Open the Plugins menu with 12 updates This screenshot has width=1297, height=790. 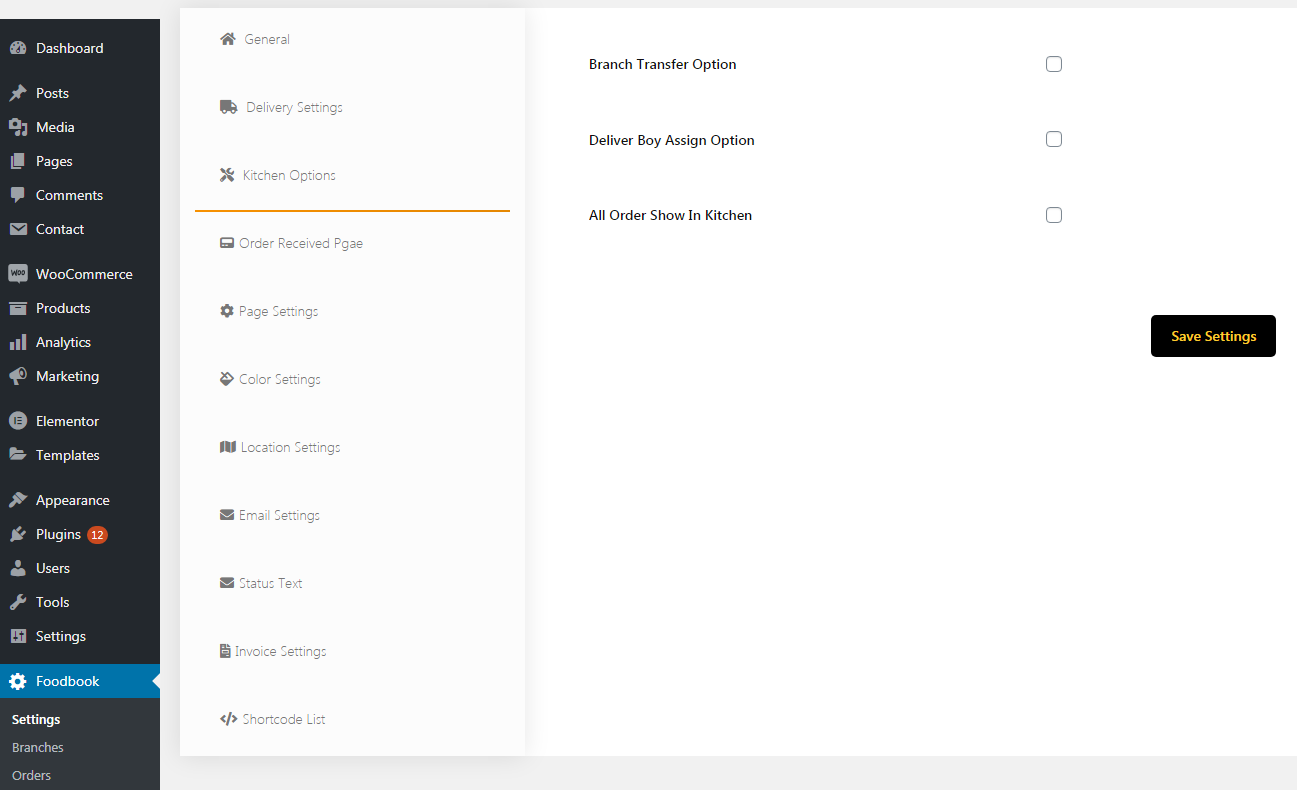pyautogui.click(x=59, y=534)
